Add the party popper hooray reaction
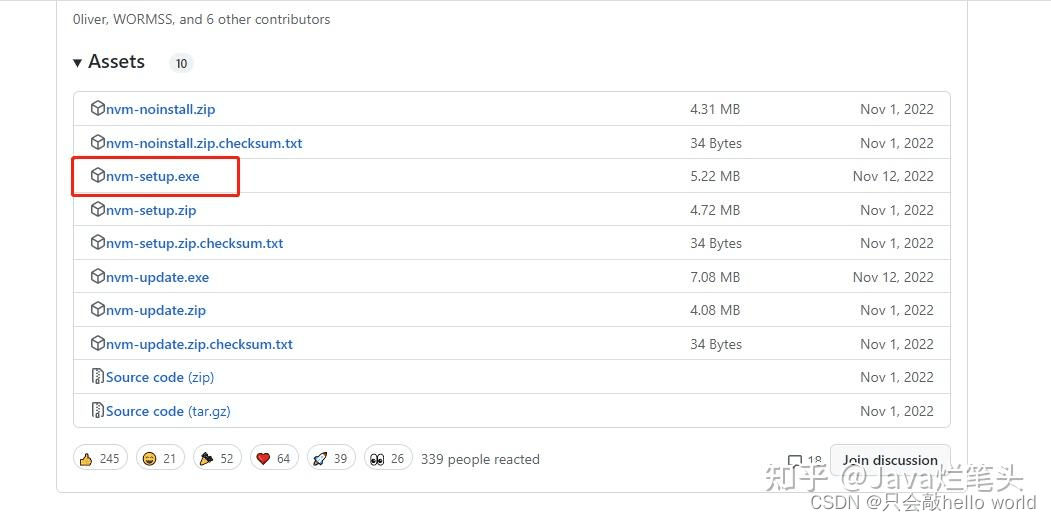Viewport: 1051px width, 521px height. point(217,459)
